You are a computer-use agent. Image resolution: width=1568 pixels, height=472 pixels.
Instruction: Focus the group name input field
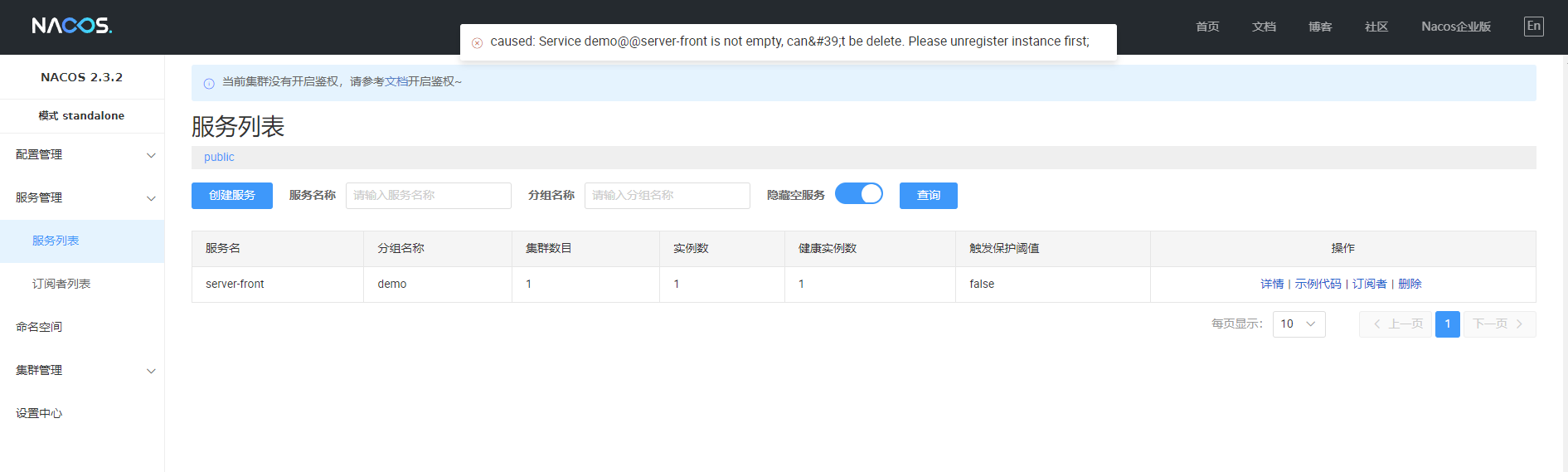tap(667, 196)
